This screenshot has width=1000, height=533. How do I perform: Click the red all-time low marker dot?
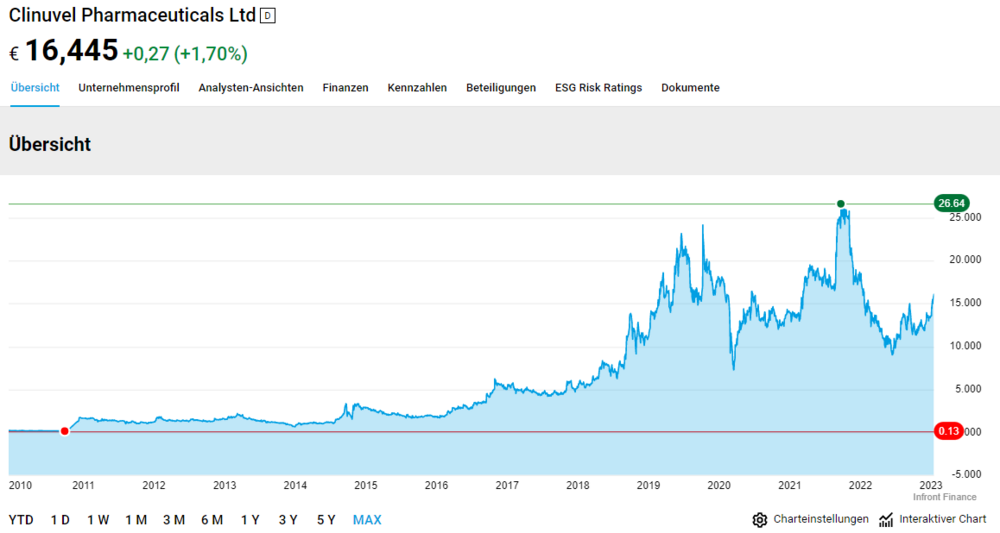click(64, 432)
